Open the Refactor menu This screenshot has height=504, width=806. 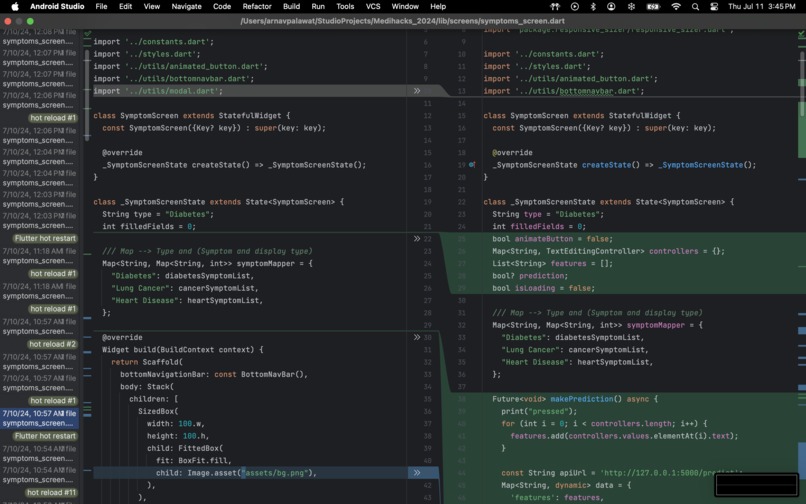pos(257,6)
